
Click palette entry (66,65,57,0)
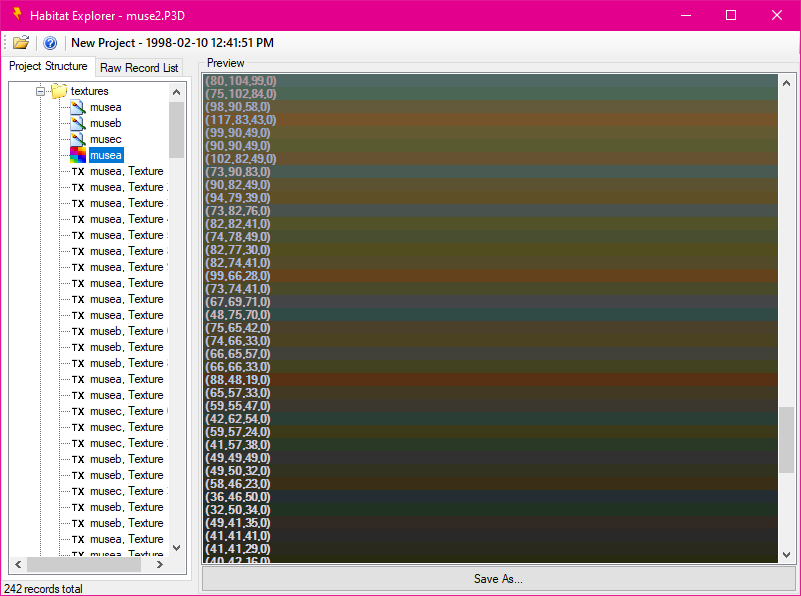click(x=490, y=353)
